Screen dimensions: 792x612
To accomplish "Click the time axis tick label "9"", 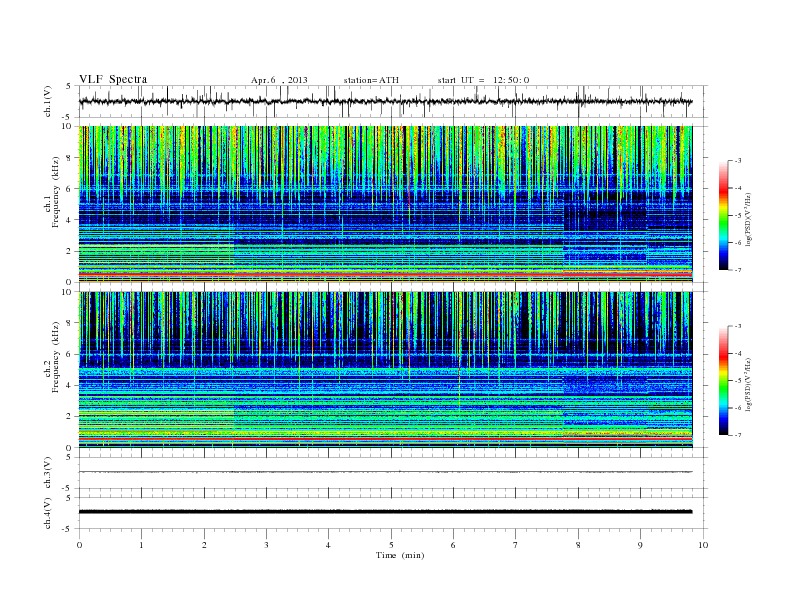I will pyautogui.click(x=640, y=545).
